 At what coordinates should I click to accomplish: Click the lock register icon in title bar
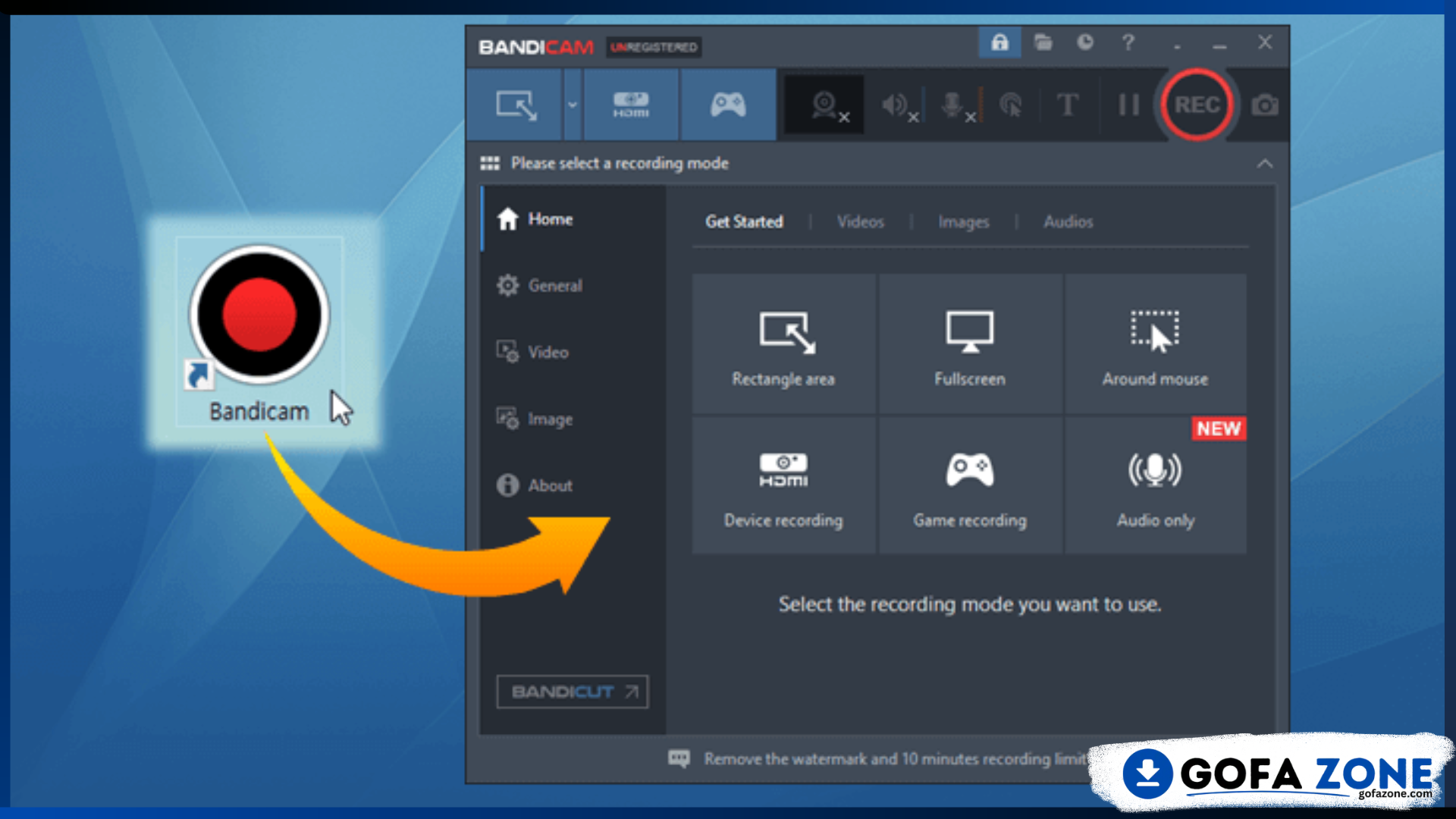click(999, 42)
